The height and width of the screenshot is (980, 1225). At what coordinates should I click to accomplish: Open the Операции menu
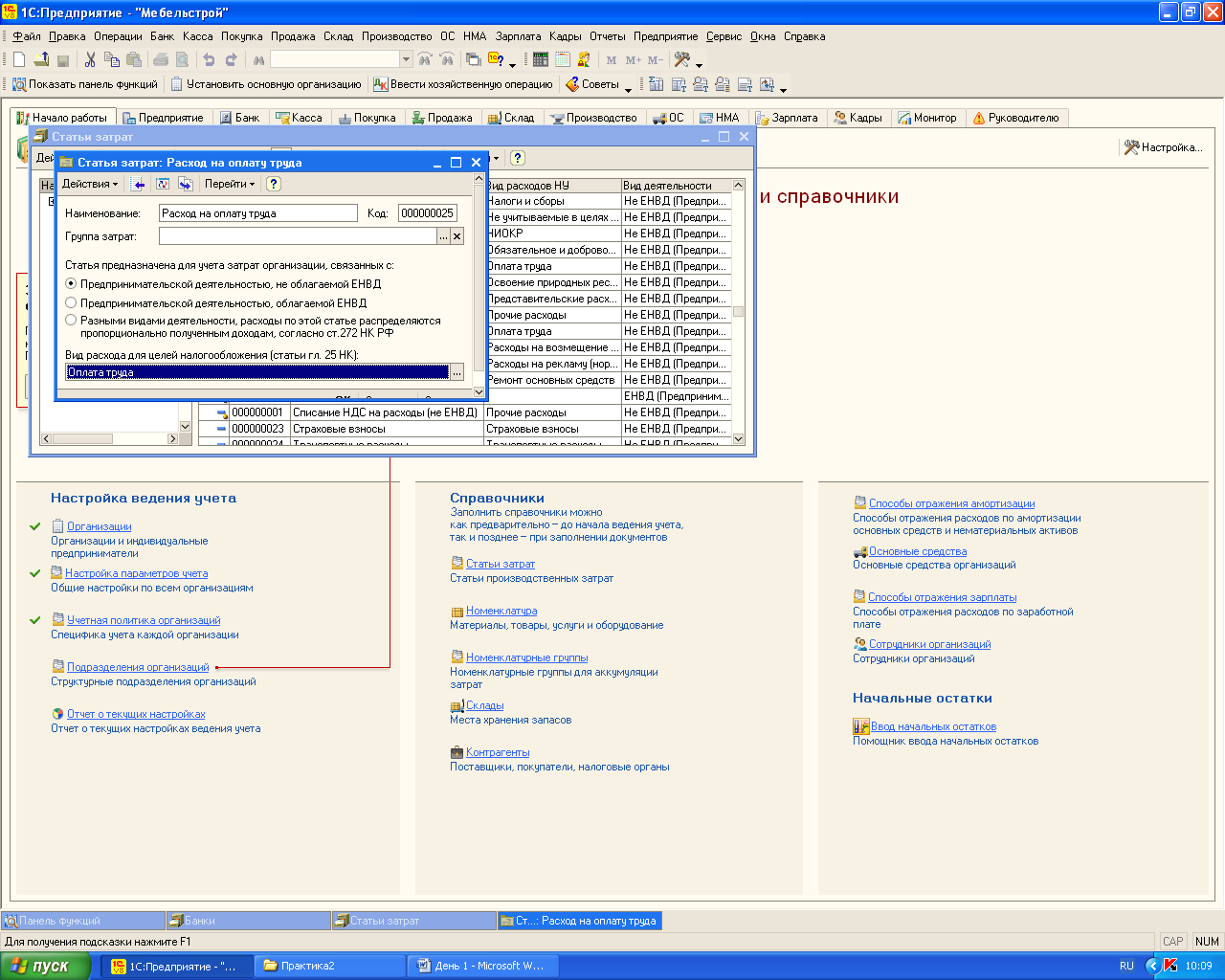click(x=118, y=36)
